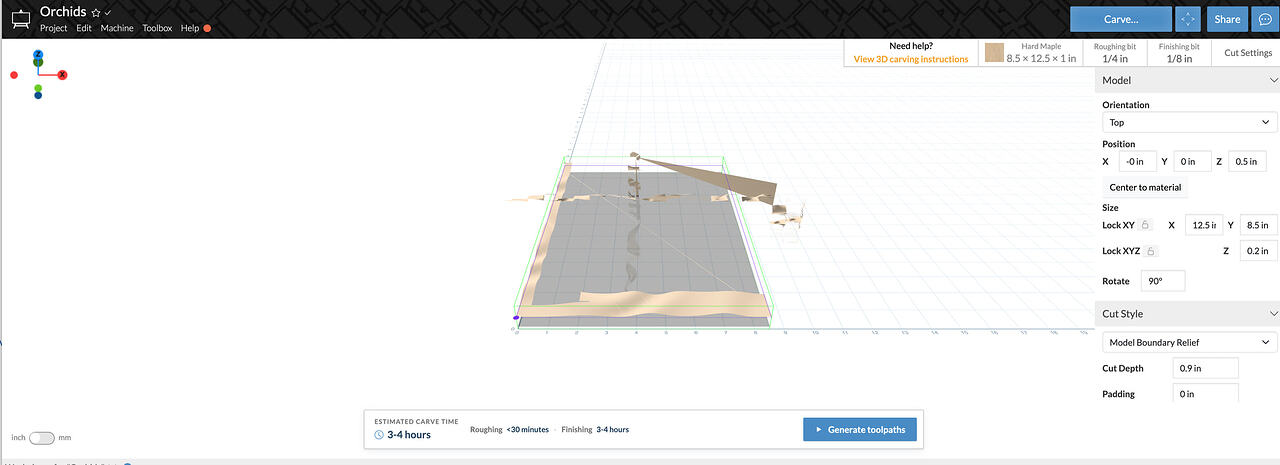
Task: Click the Orchids project title
Action: (63, 12)
